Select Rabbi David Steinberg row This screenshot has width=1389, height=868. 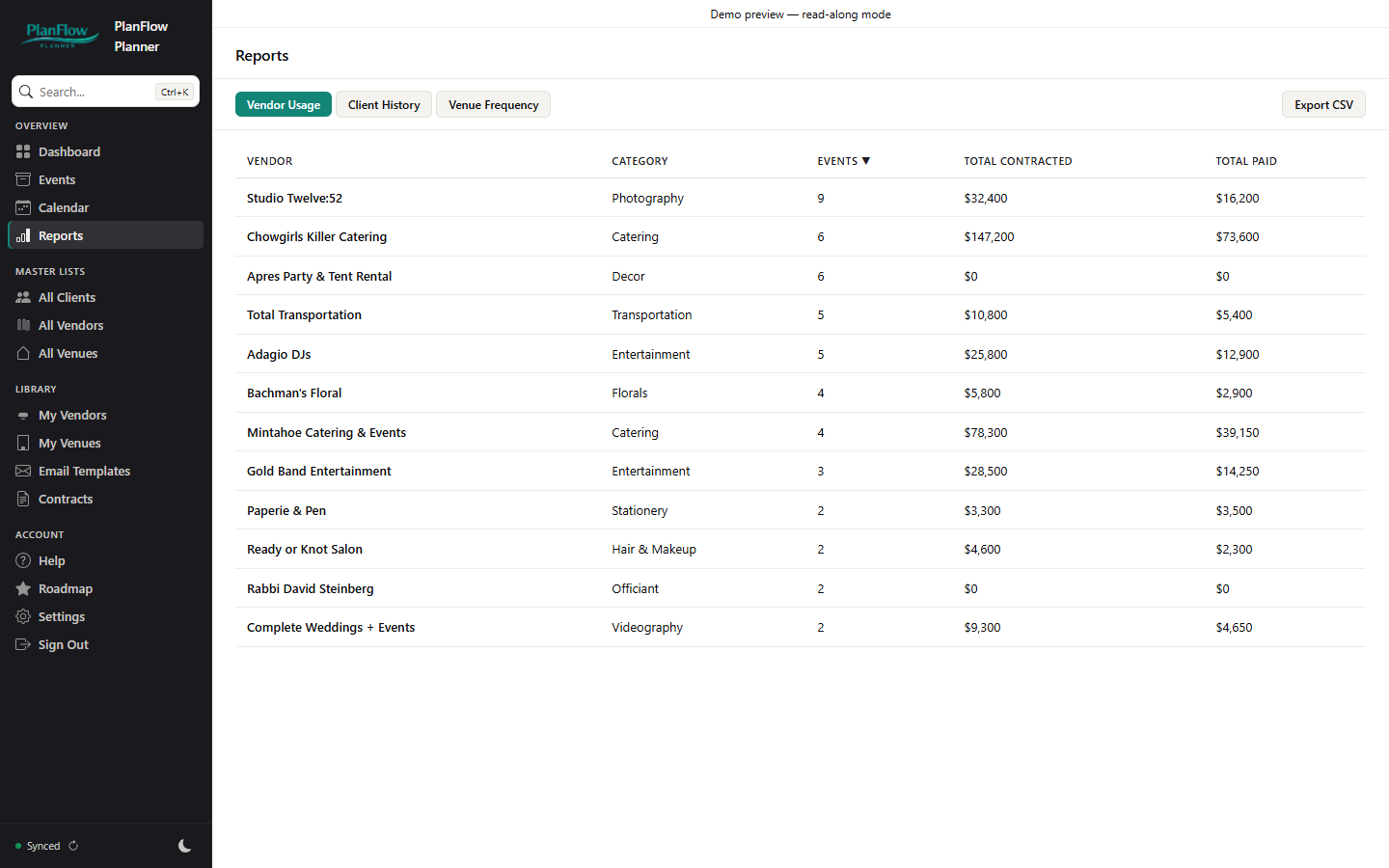tap(801, 588)
